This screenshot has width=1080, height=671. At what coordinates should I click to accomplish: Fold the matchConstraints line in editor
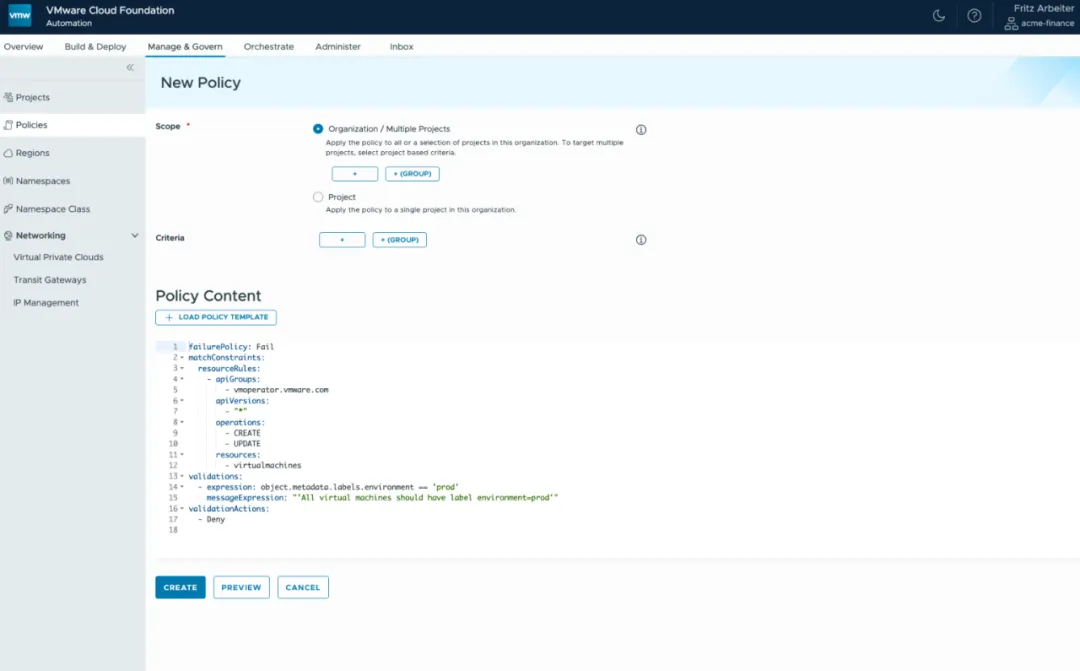point(182,358)
